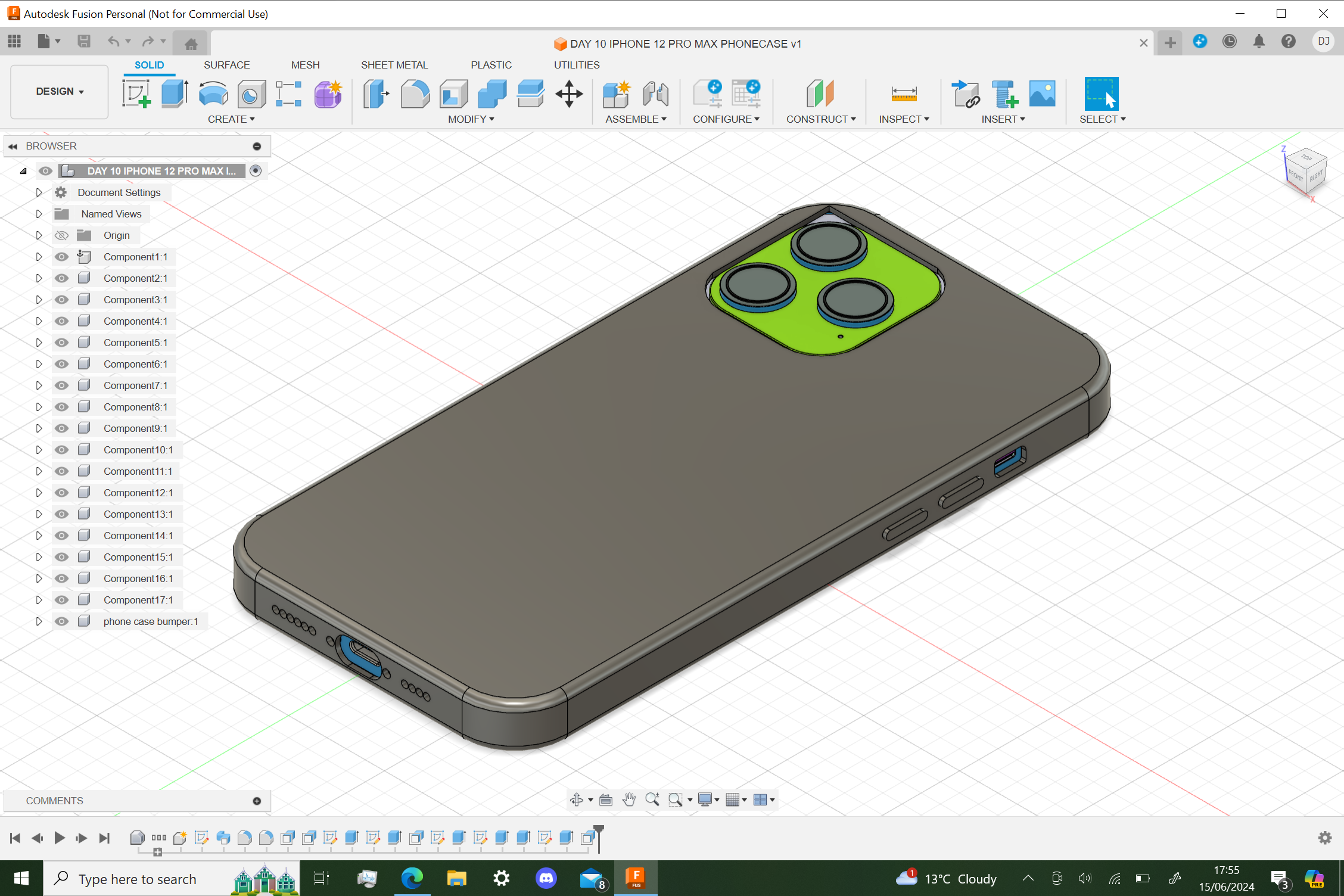Click the Joint tool icon
1344x896 pixels.
[x=656, y=94]
